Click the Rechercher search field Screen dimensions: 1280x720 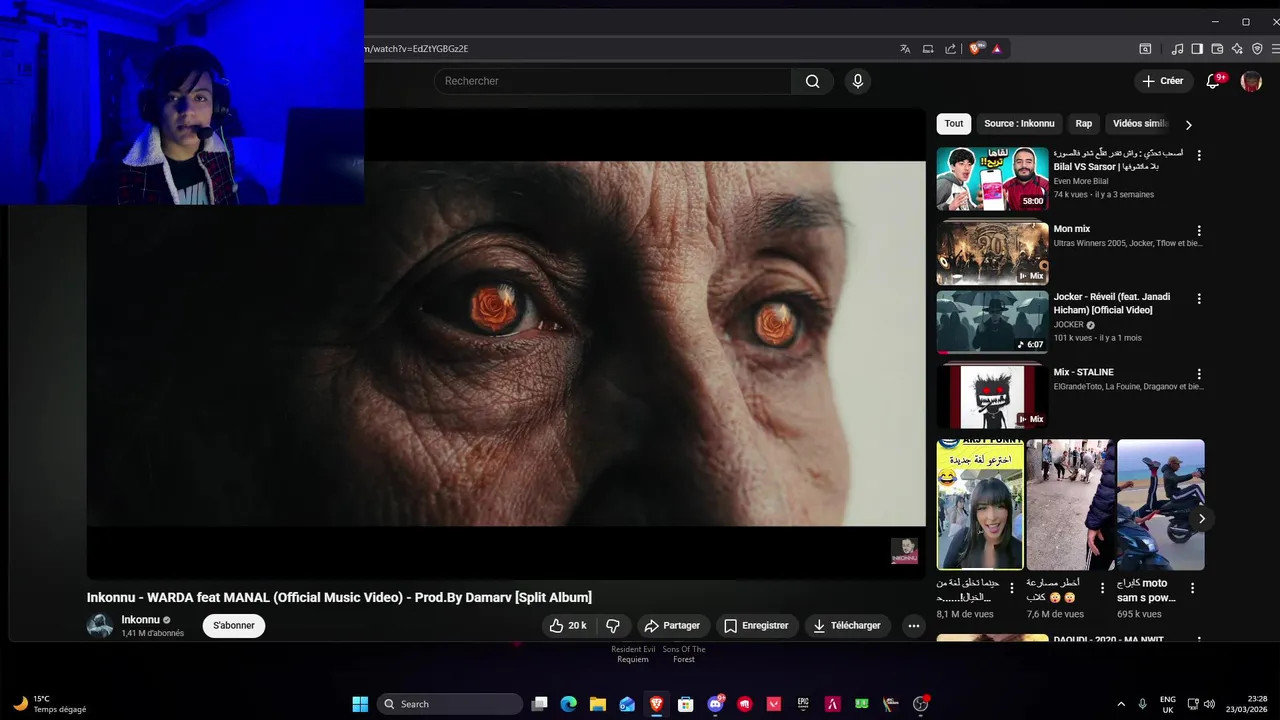pyautogui.click(x=613, y=81)
